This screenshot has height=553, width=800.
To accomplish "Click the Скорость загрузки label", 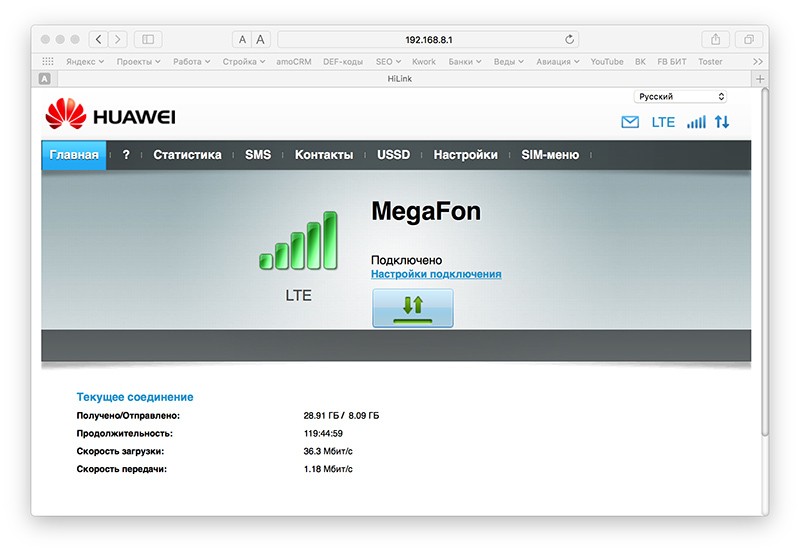I will [x=120, y=451].
